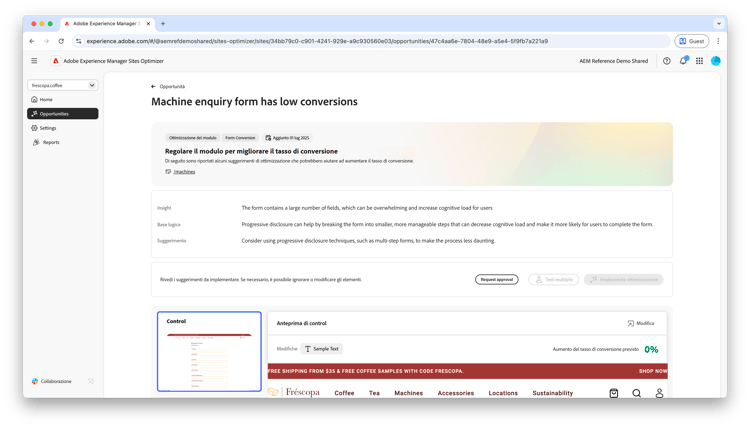This screenshot has width=750, height=428.
Task: Open the apps grid switcher
Action: (x=699, y=61)
